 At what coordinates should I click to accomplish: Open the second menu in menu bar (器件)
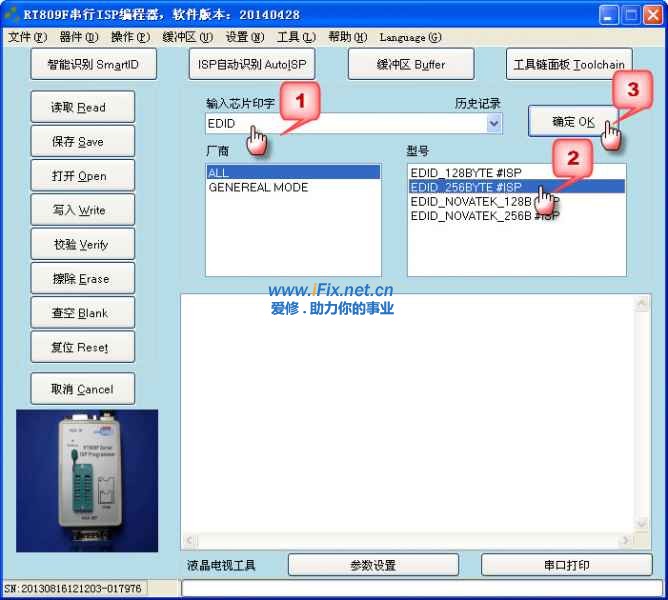click(78, 37)
